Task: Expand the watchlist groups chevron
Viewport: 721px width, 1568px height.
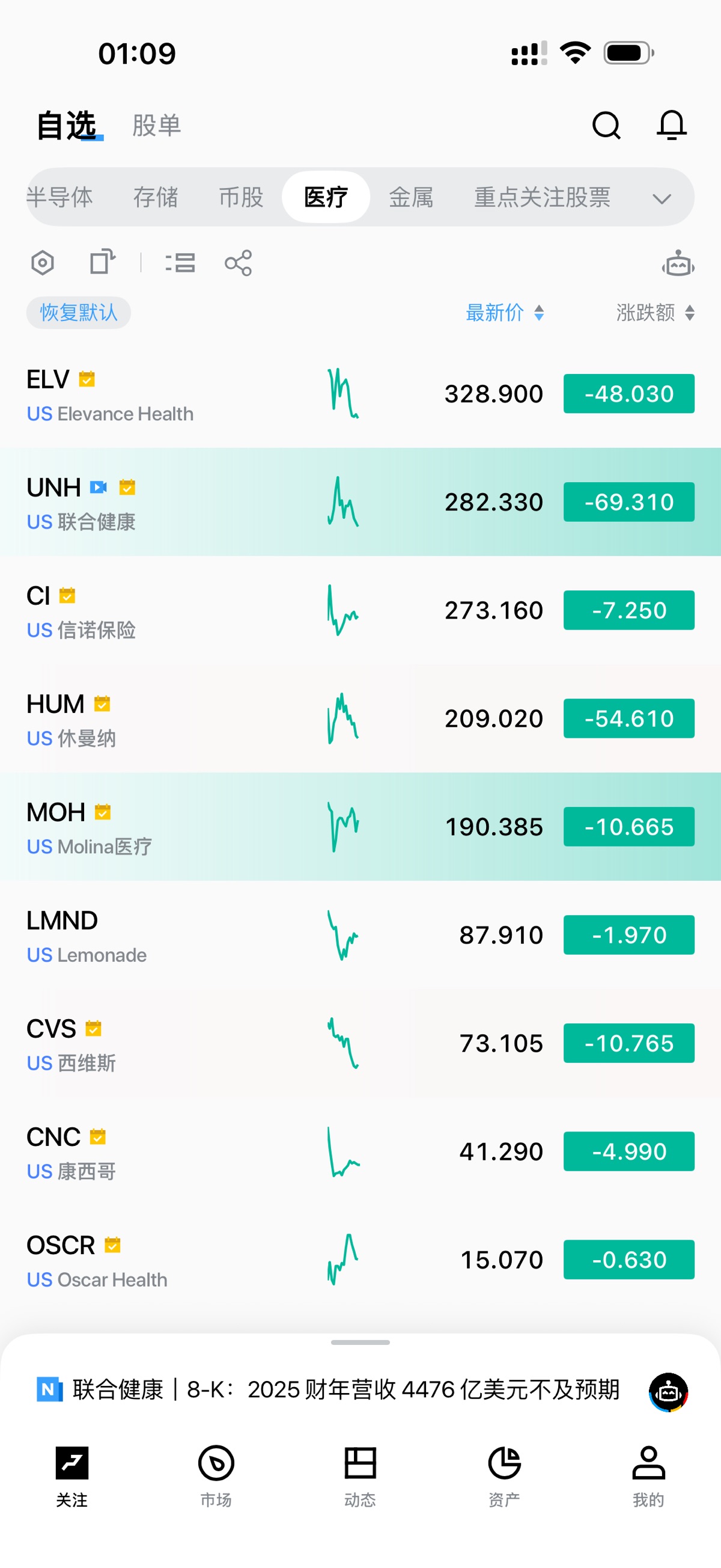Action: (x=662, y=198)
